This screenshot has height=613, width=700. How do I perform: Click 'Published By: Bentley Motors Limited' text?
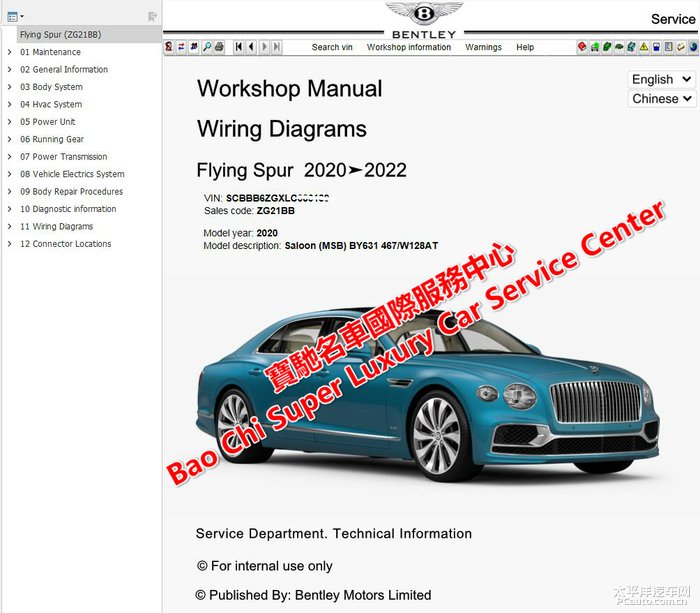tap(313, 595)
